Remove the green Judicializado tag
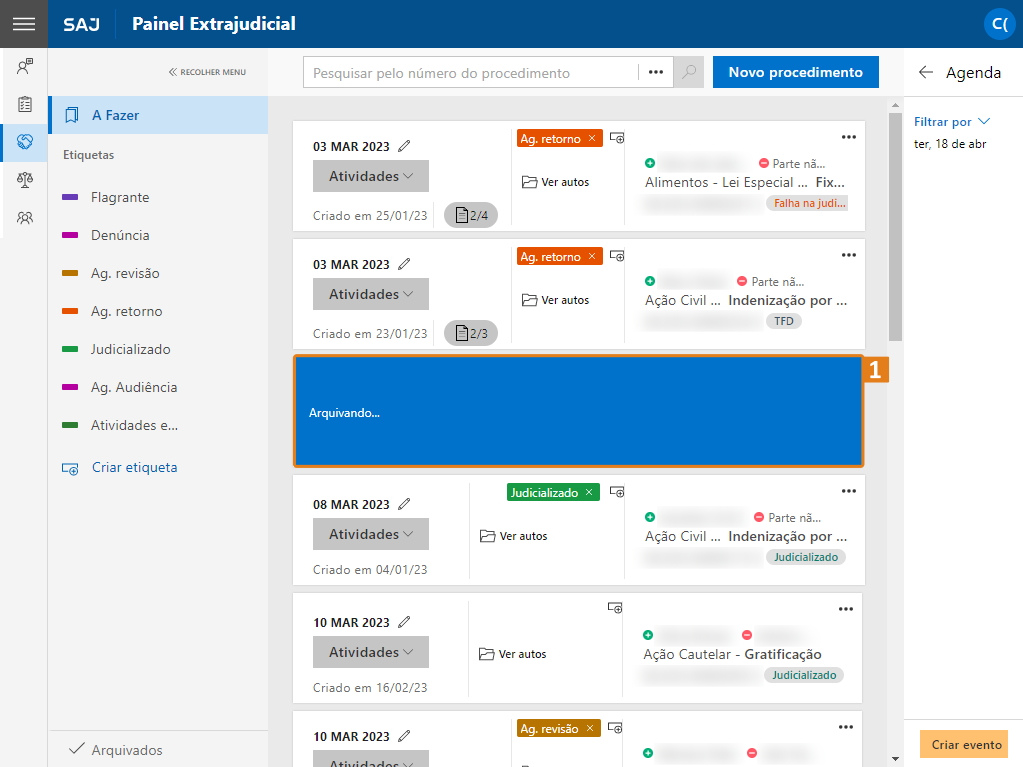 [589, 492]
